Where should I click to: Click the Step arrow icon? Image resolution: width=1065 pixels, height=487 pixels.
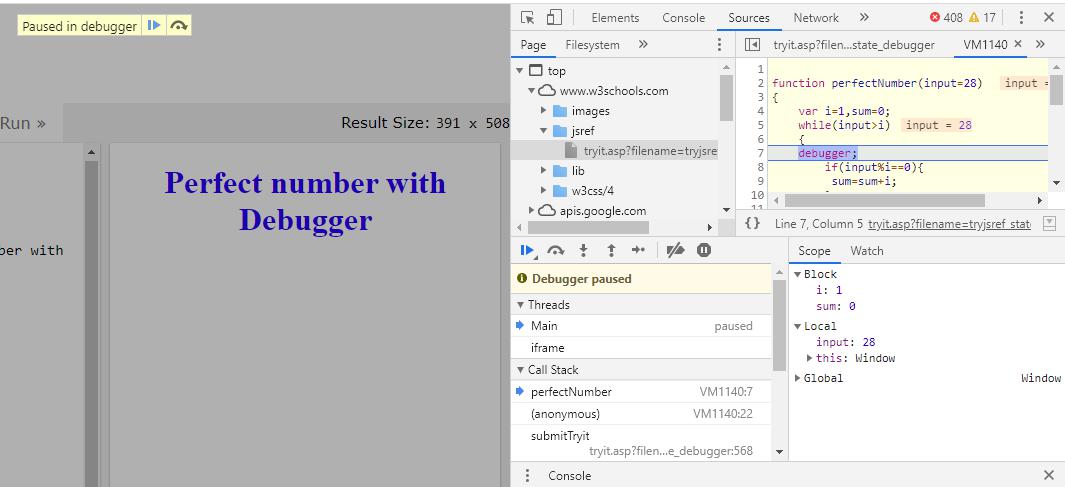click(638, 251)
